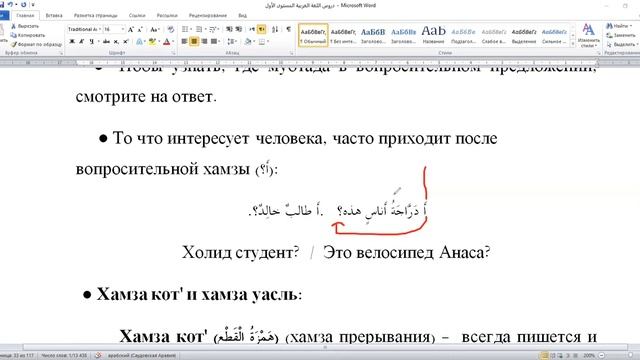This screenshot has height=360, width=640.
Task: Click the highlighted center alignment icon
Action: (194, 41)
